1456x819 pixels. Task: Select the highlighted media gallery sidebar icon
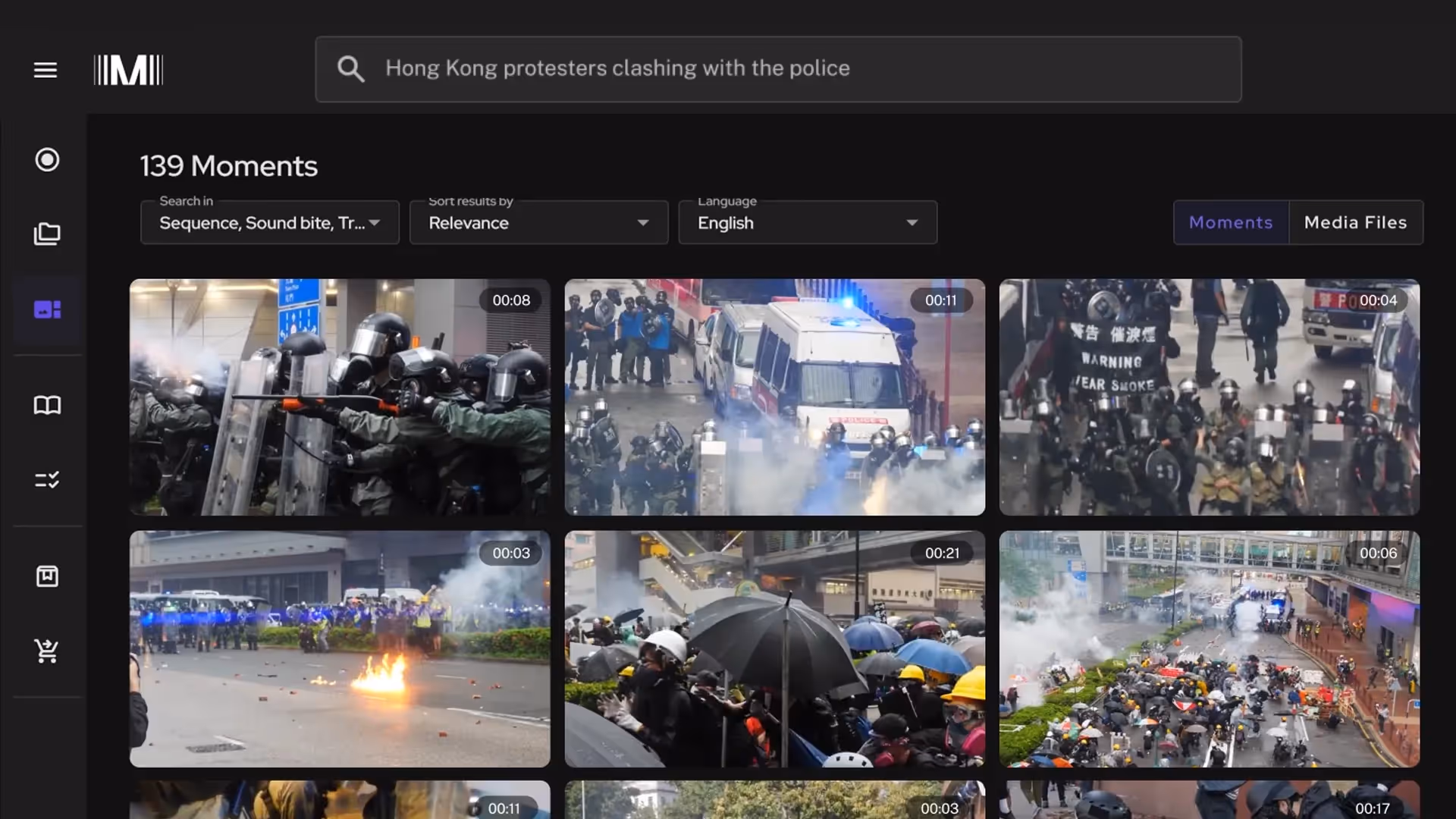[47, 309]
